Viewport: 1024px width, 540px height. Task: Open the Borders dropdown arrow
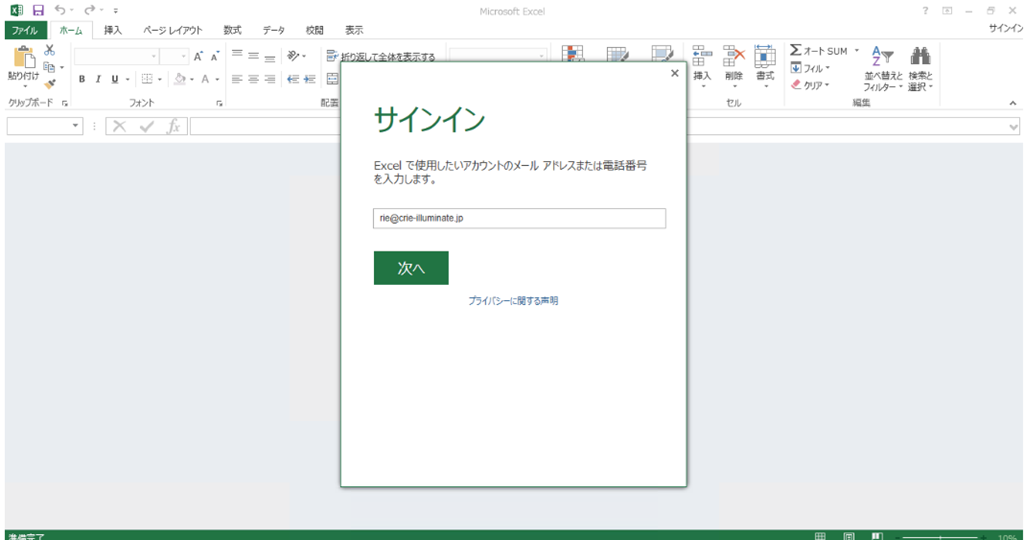(x=159, y=80)
